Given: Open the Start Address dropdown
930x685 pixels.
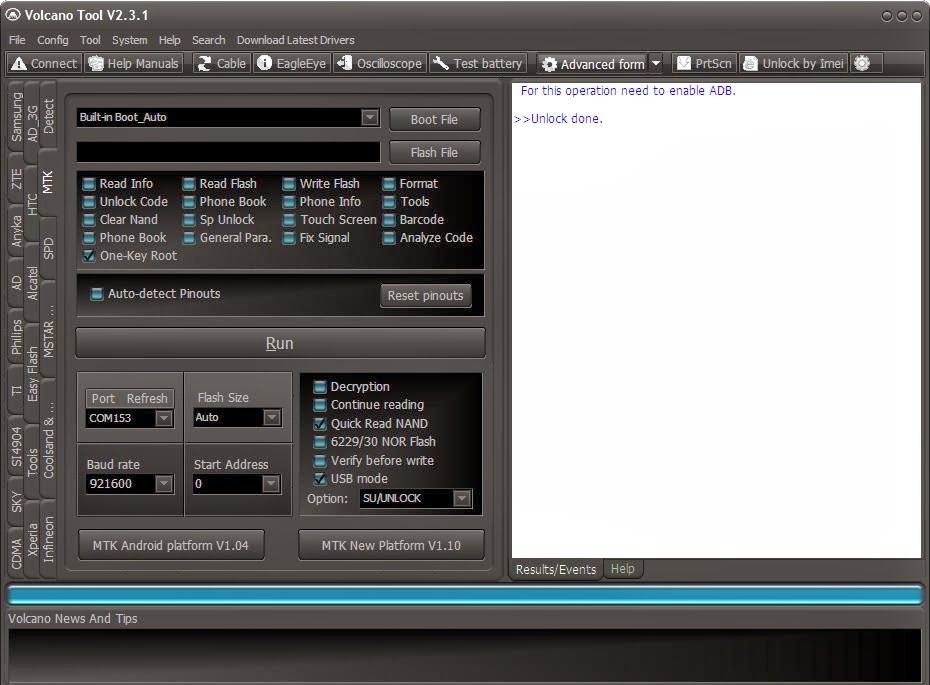Looking at the screenshot, I should [270, 484].
